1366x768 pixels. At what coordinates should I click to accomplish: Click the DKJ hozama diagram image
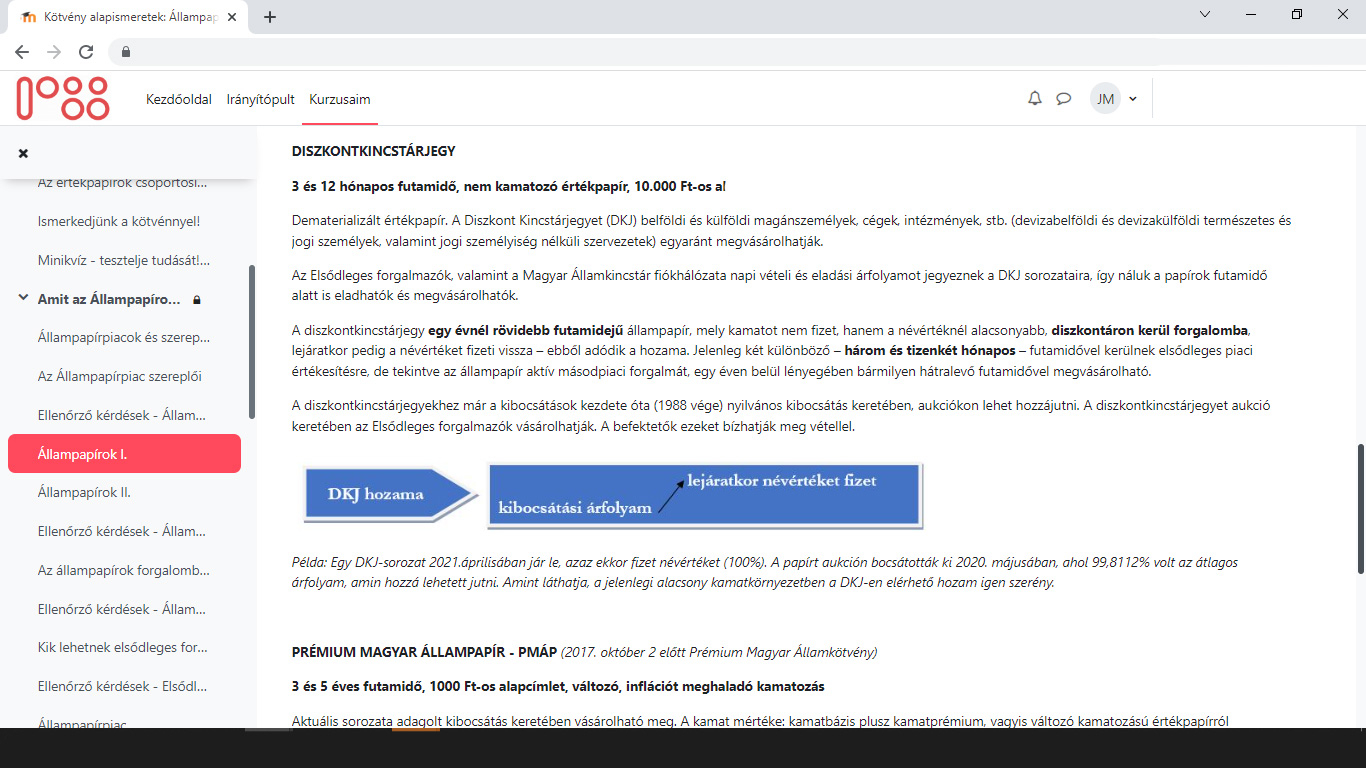(x=613, y=495)
